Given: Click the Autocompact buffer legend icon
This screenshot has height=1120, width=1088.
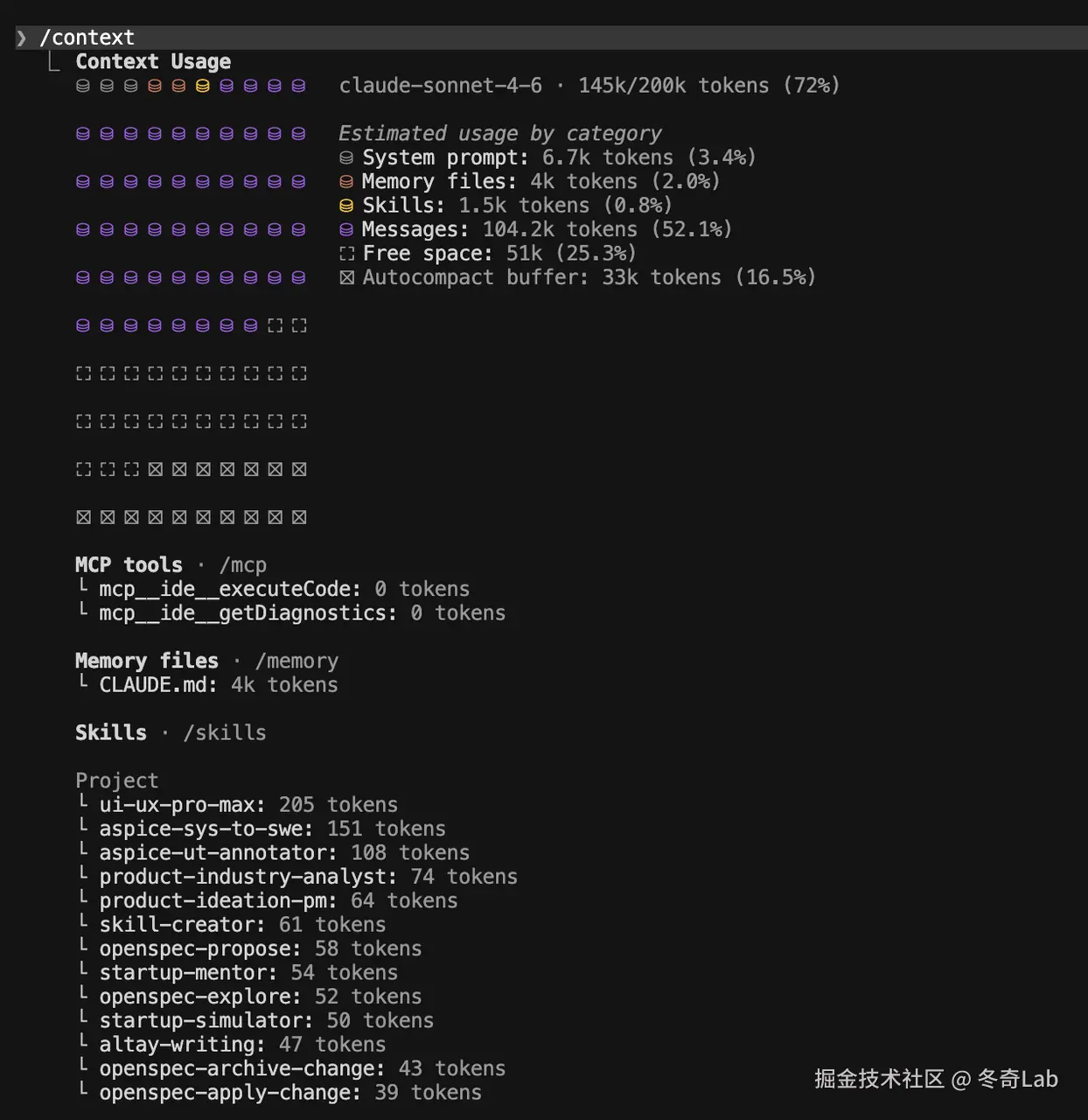Looking at the screenshot, I should click(x=346, y=278).
